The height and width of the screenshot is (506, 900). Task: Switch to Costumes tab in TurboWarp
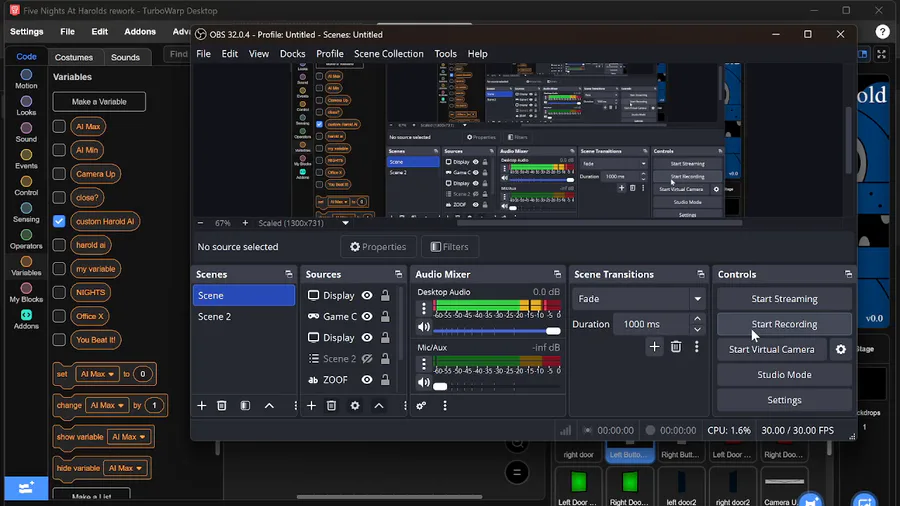click(73, 57)
